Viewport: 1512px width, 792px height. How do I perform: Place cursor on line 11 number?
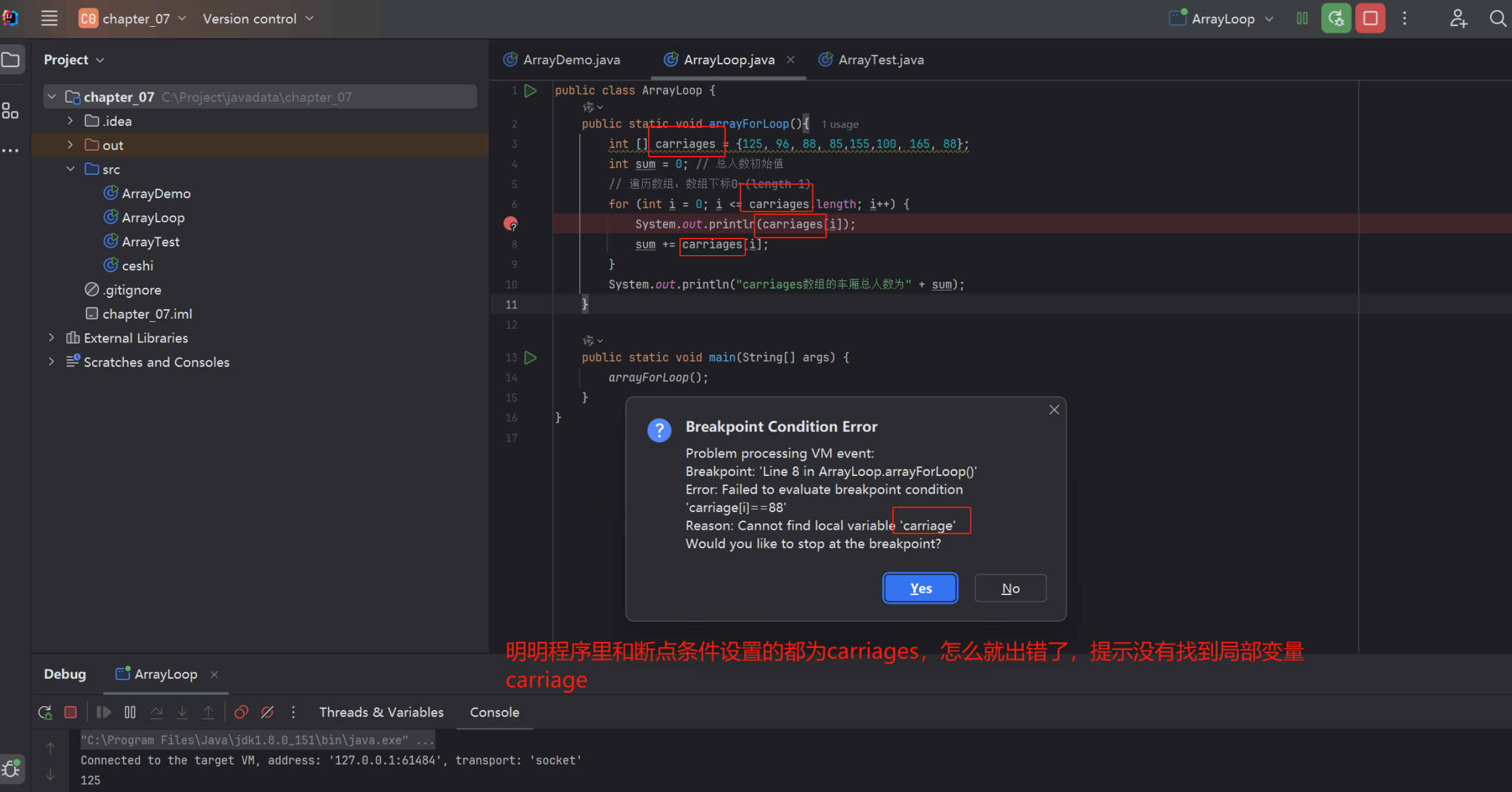pos(511,304)
